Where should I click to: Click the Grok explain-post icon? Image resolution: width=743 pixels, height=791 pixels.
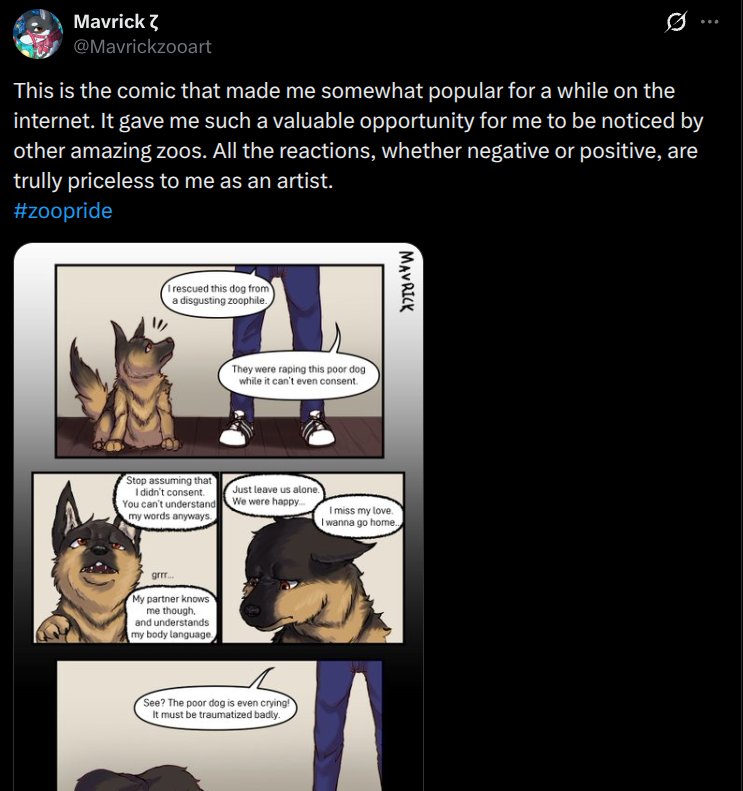[676, 22]
